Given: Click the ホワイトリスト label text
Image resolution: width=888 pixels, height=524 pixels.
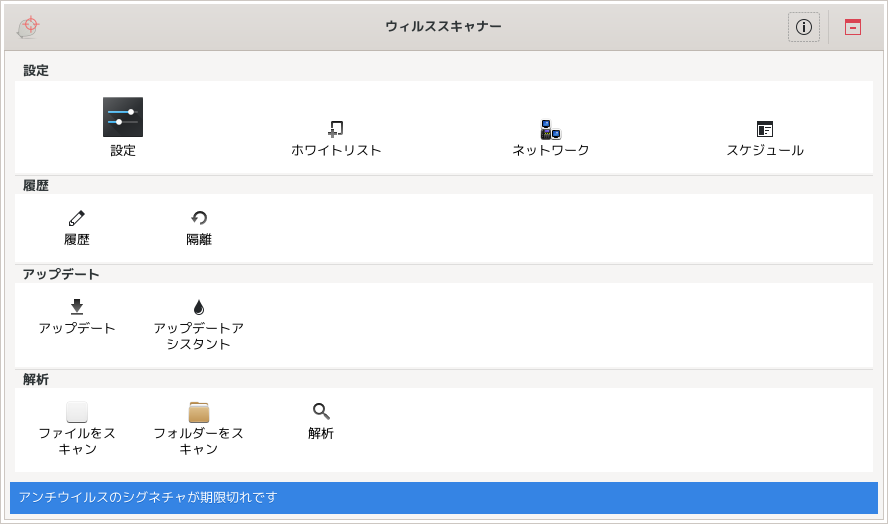Looking at the screenshot, I should tap(336, 150).
